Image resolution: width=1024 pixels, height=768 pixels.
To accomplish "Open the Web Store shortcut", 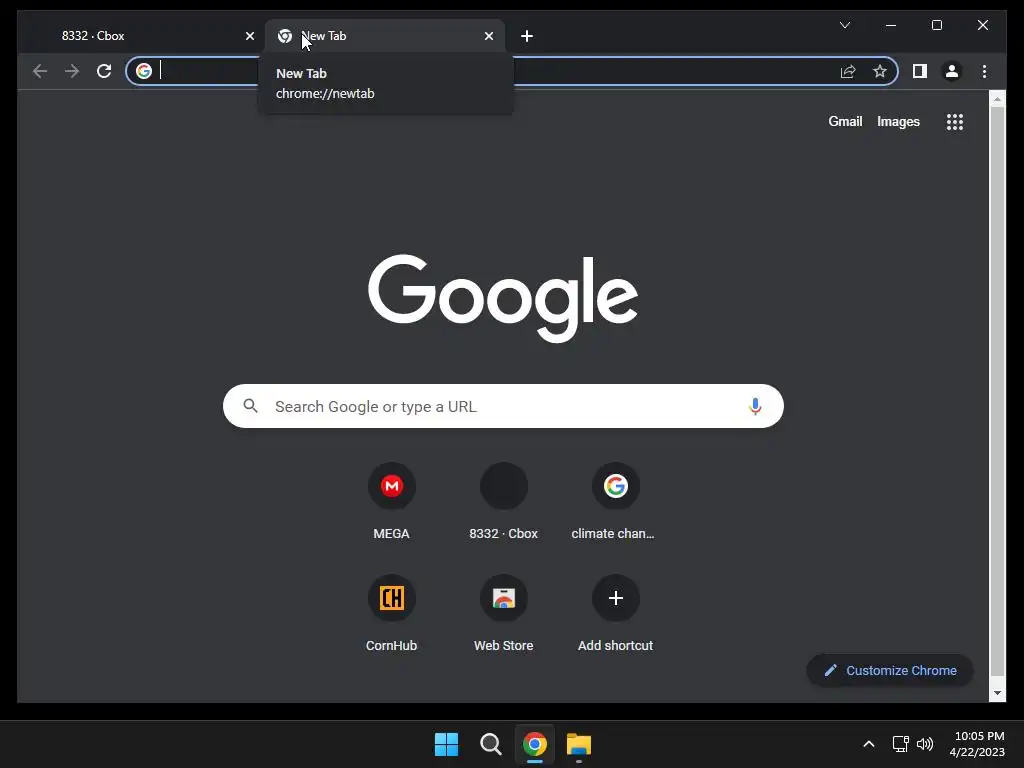I will coord(504,613).
